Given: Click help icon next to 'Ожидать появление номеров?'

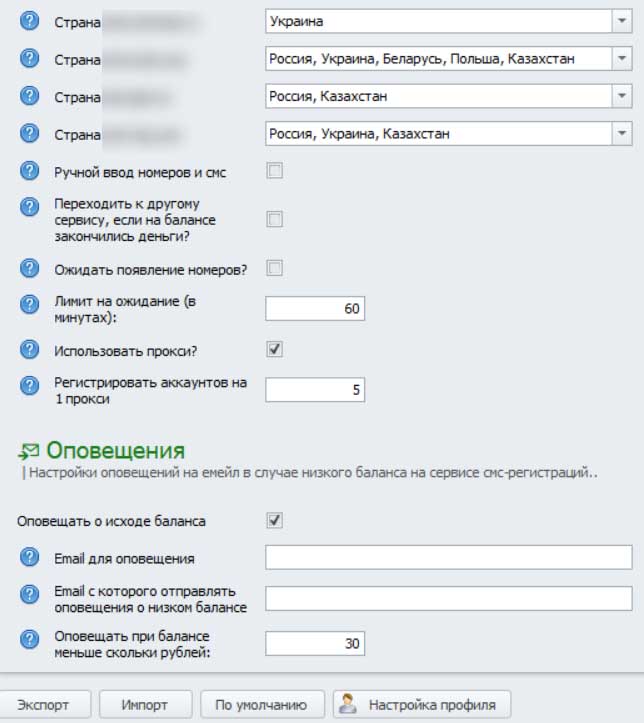Looking at the screenshot, I should point(29,267).
